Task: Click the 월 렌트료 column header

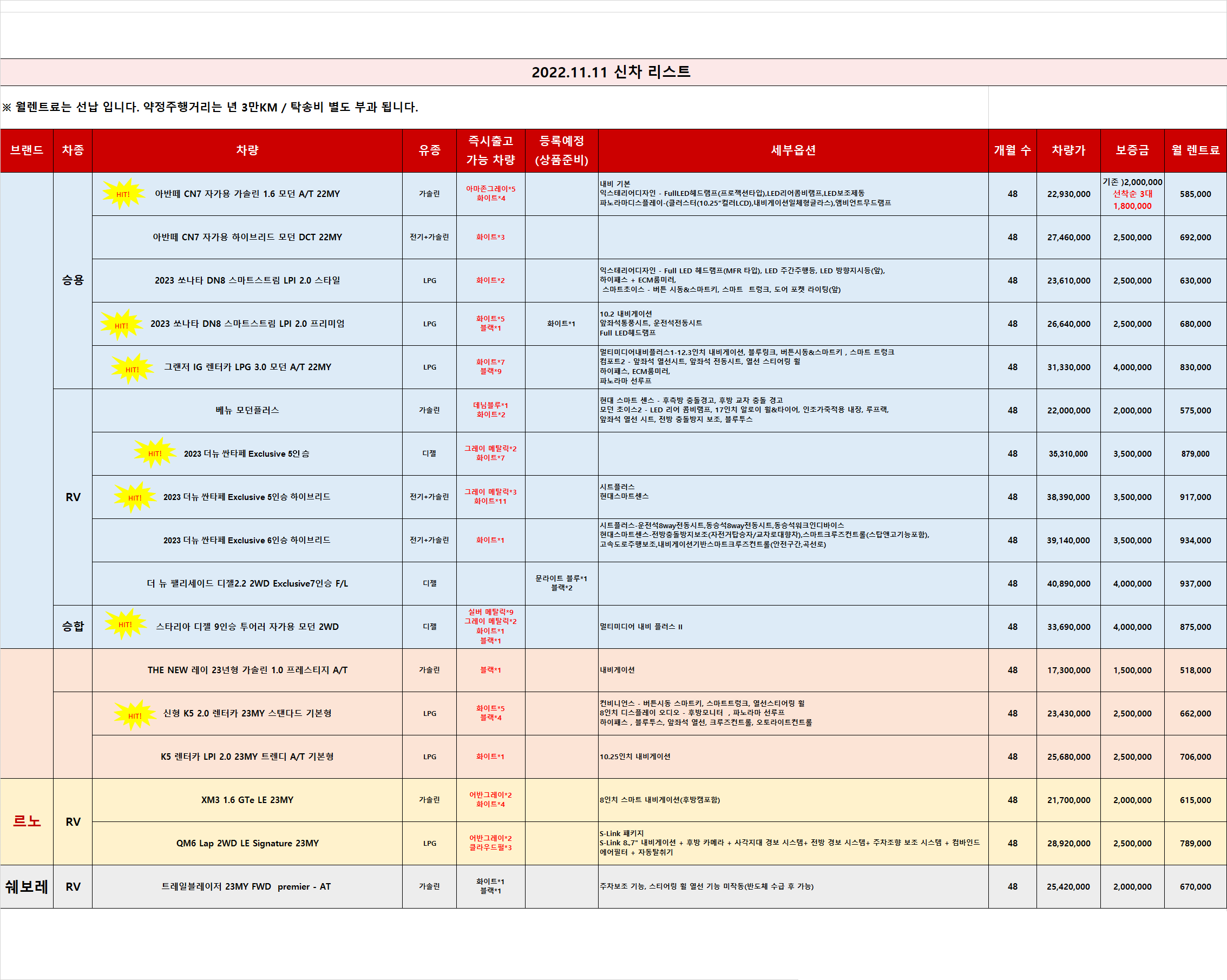Action: tap(1196, 151)
